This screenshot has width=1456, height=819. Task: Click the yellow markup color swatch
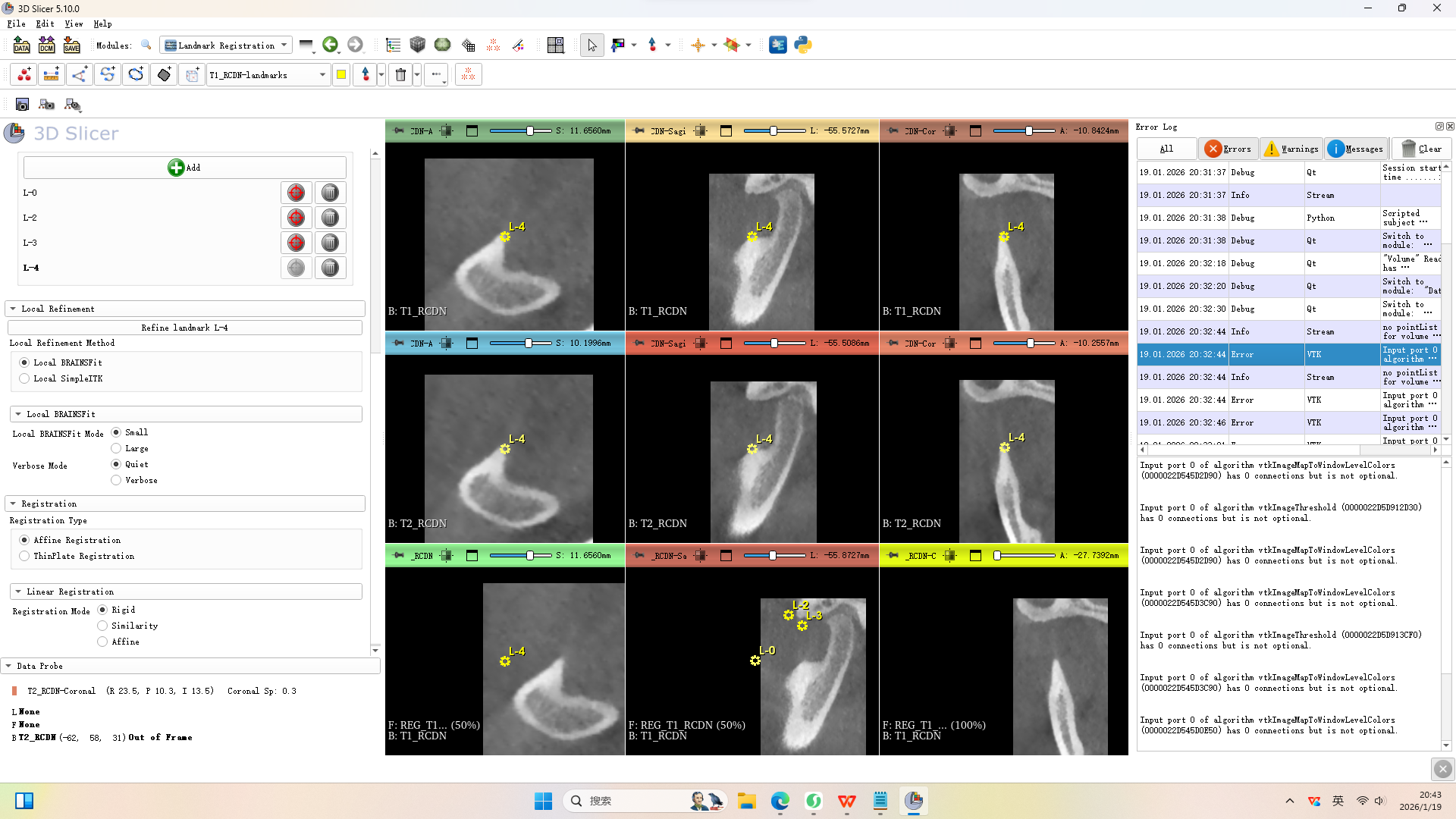341,75
